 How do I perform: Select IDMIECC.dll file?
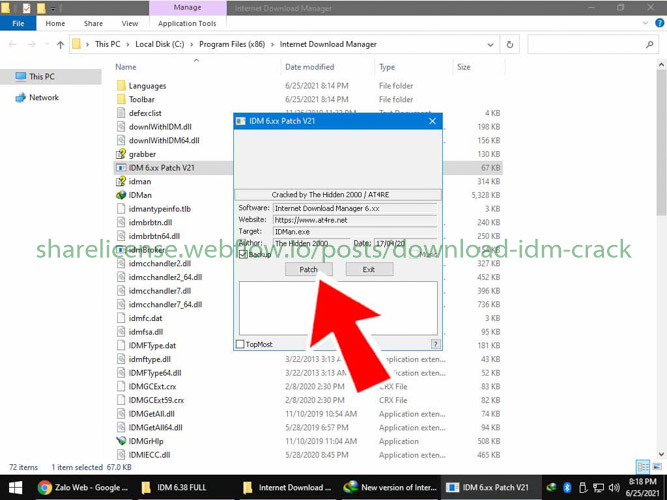pyautogui.click(x=149, y=455)
